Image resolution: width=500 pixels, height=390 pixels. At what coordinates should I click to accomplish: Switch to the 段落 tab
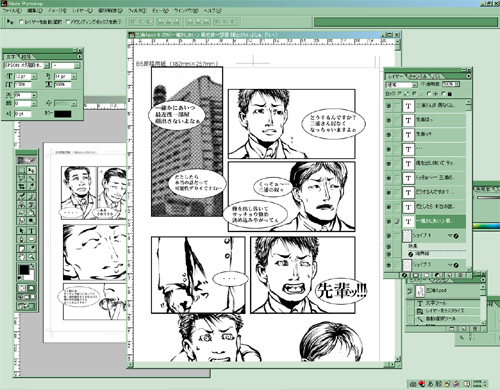pos(26,57)
